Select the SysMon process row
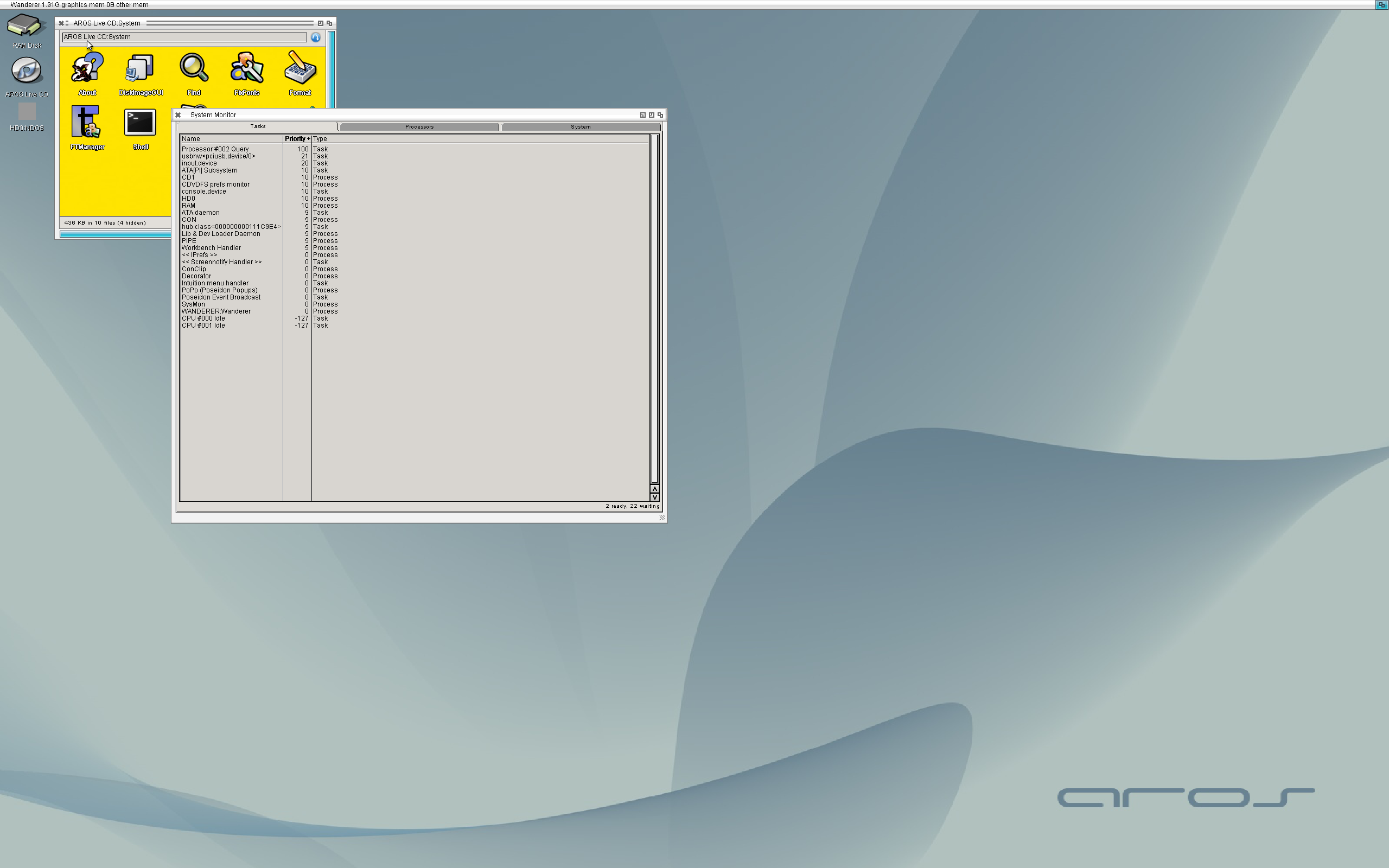Viewport: 1389px width, 868px height. tap(415, 305)
